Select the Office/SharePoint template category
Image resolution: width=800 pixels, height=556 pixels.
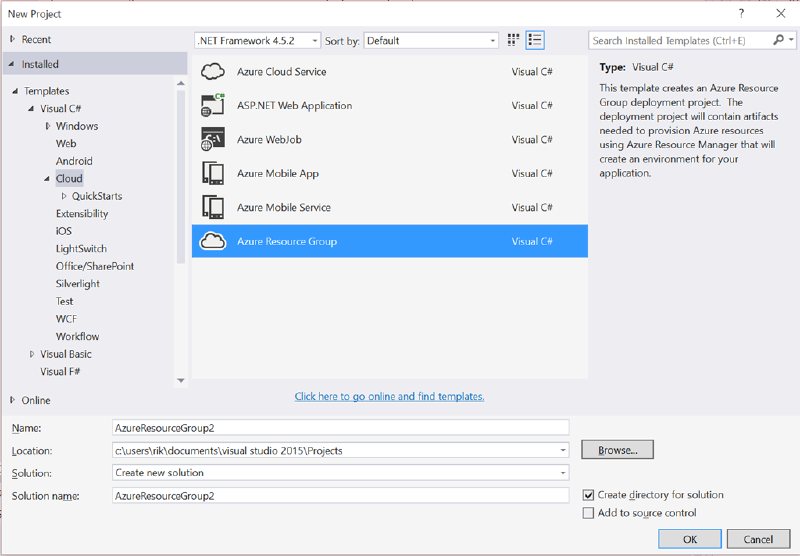pyautogui.click(x=95, y=266)
